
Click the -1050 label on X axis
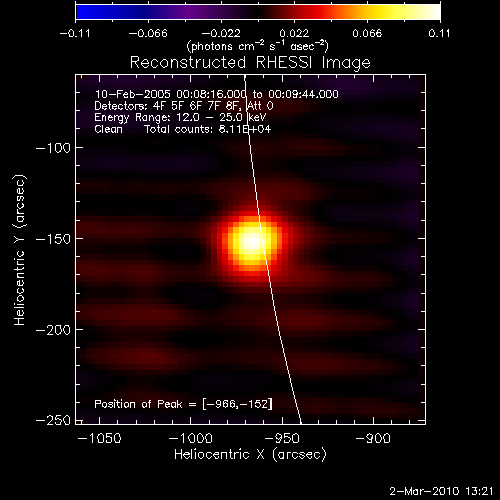[x=99, y=438]
